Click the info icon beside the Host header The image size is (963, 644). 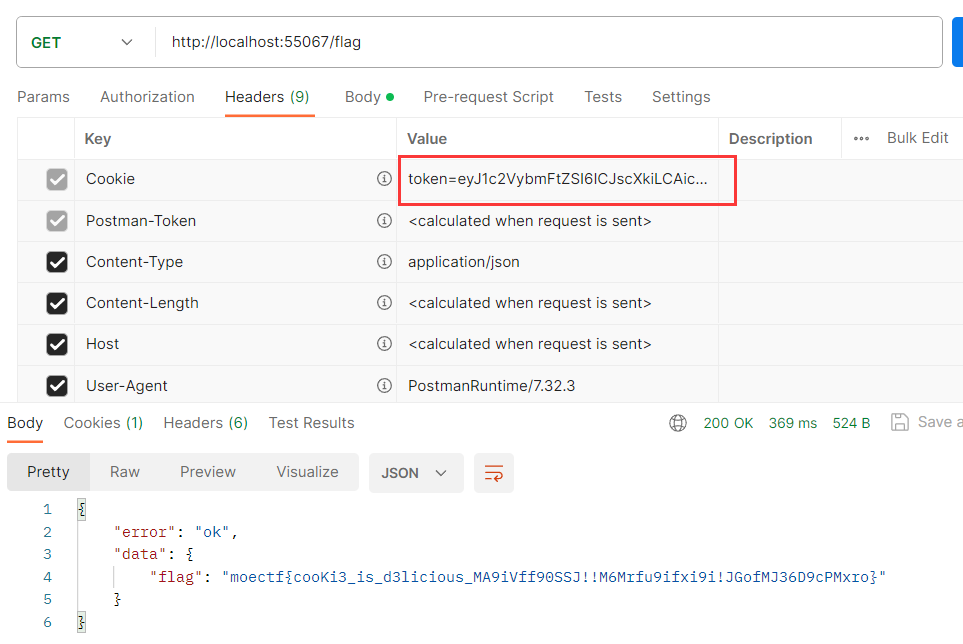(x=384, y=344)
